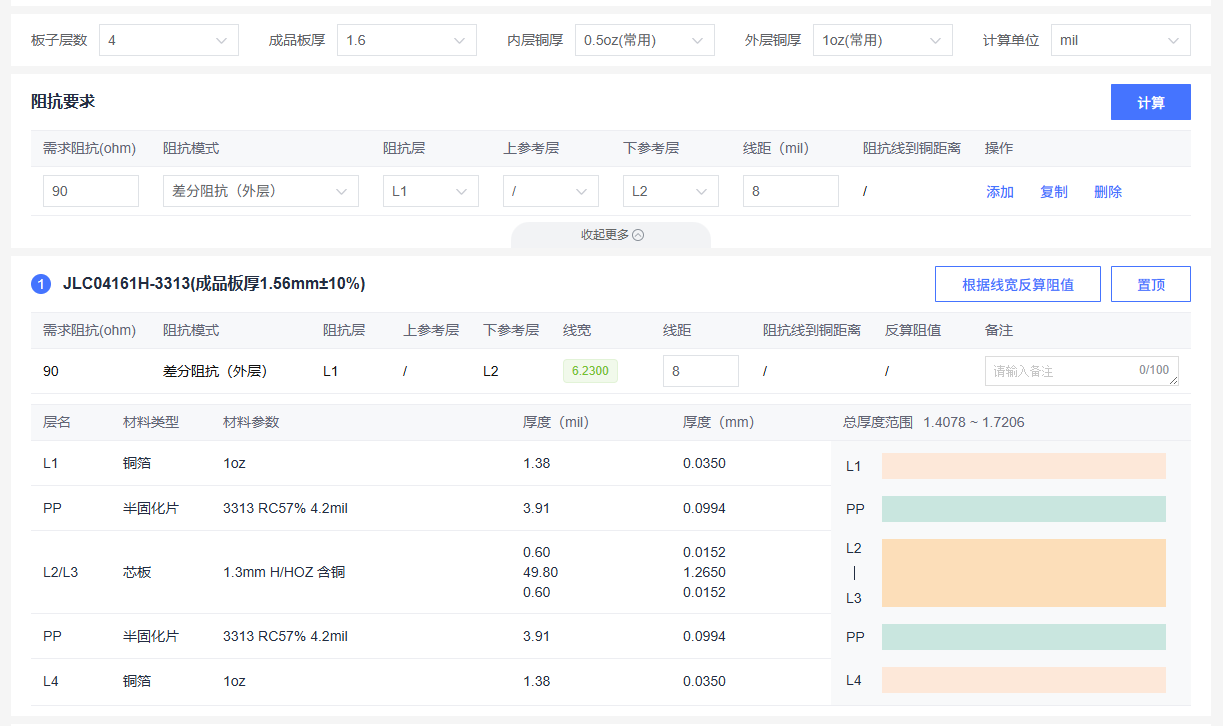Expand the 外层铜厚 outer copper dropdown

tap(882, 40)
